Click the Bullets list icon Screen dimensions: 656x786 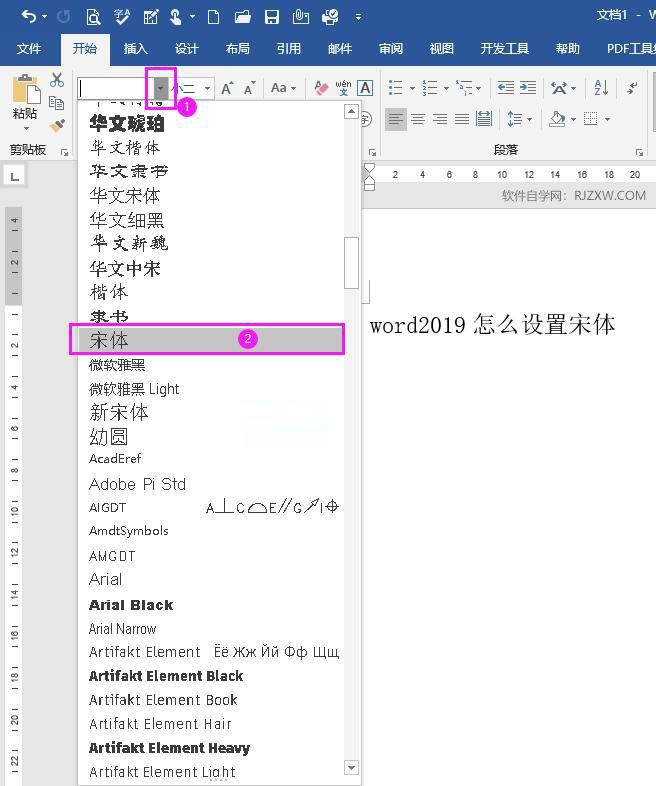(x=396, y=88)
